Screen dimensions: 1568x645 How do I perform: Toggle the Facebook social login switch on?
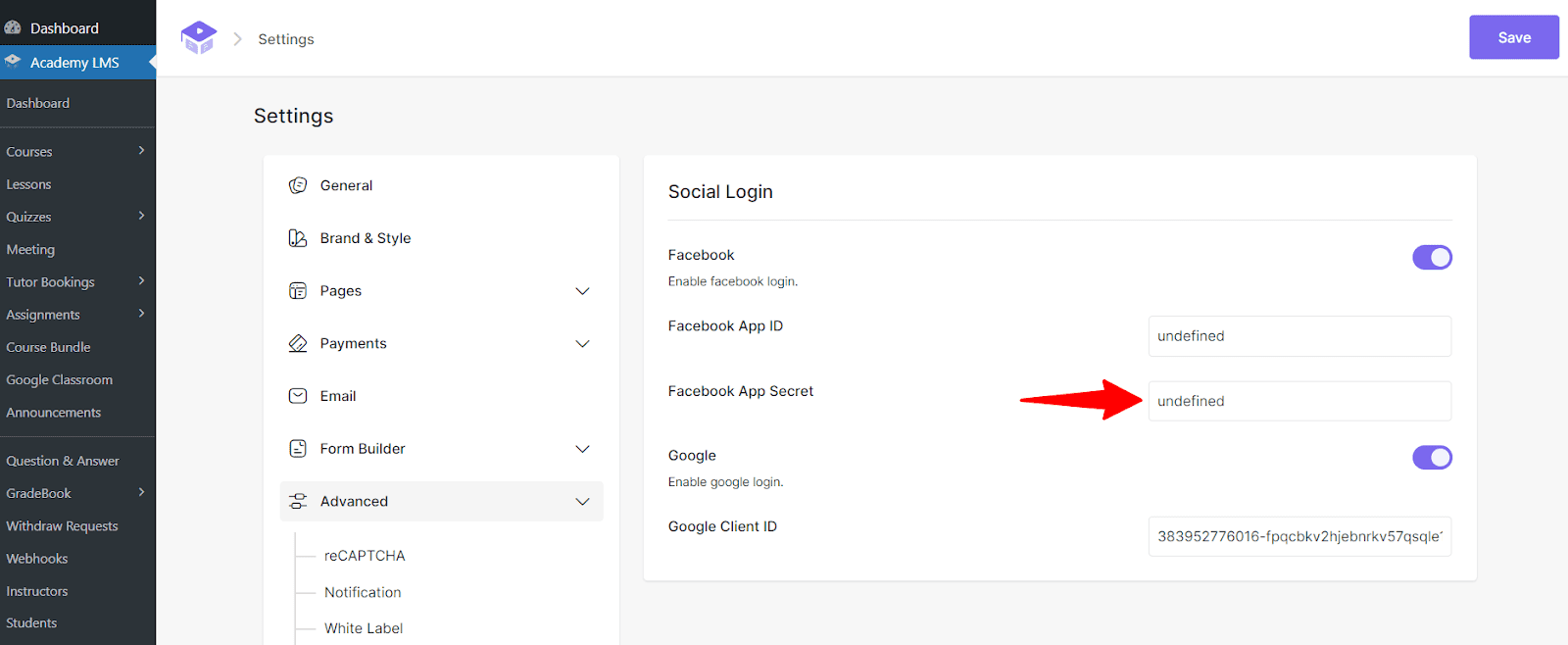click(1432, 257)
